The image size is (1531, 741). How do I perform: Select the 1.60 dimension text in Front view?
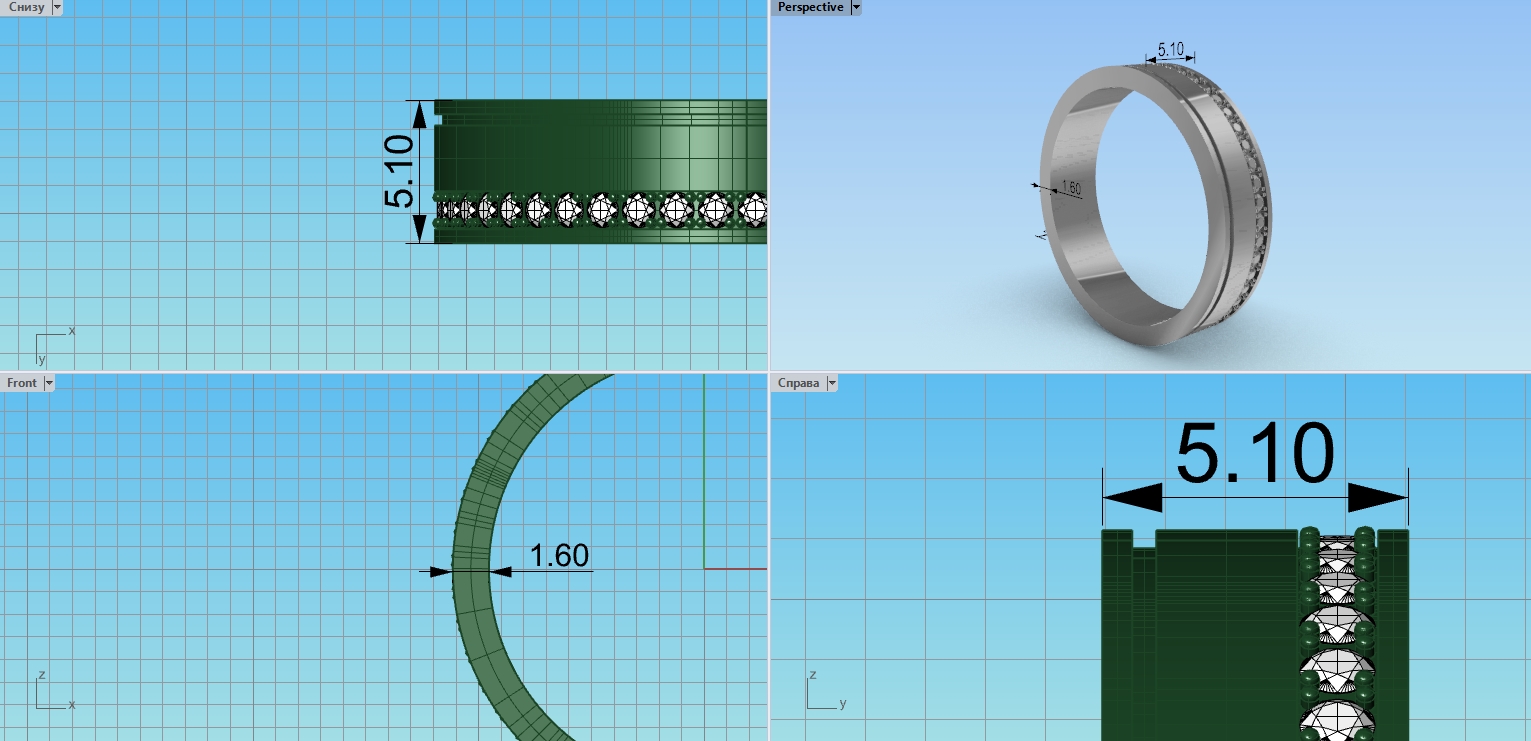(558, 555)
